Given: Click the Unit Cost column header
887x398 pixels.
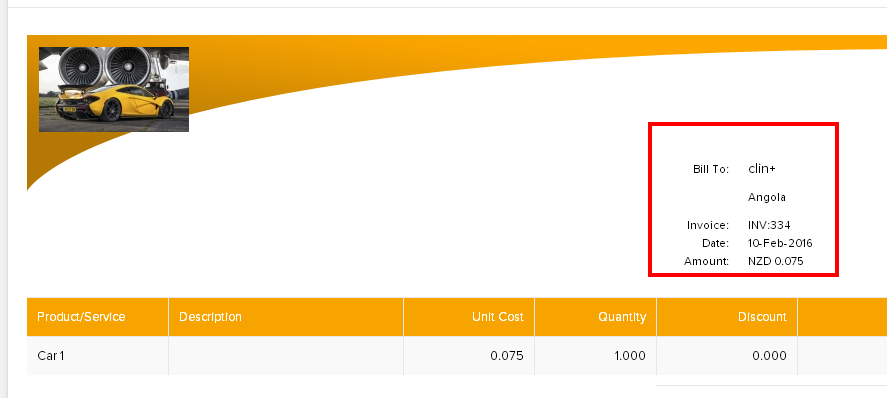Looking at the screenshot, I should click(469, 317).
